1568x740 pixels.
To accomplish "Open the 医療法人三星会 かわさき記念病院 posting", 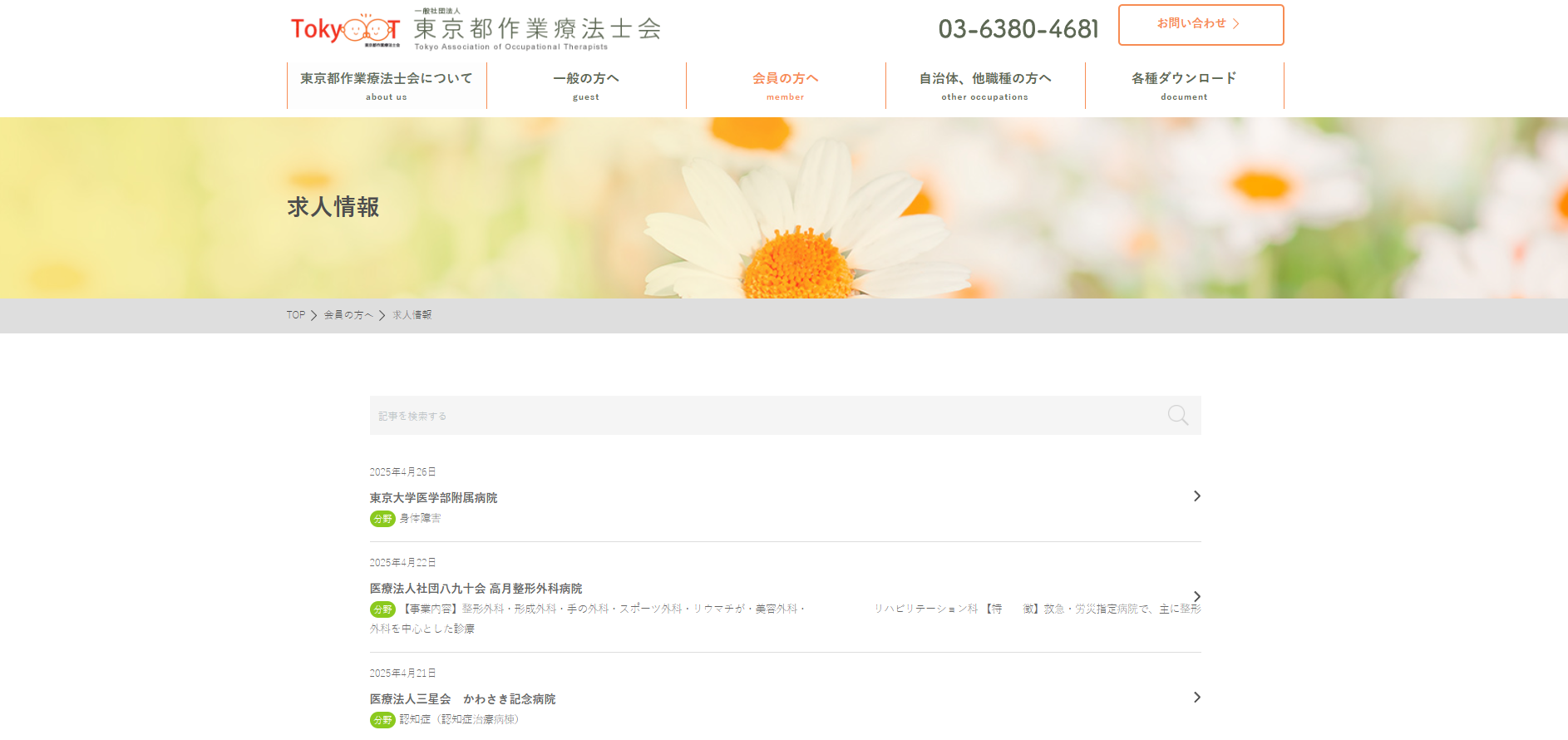I will [462, 699].
